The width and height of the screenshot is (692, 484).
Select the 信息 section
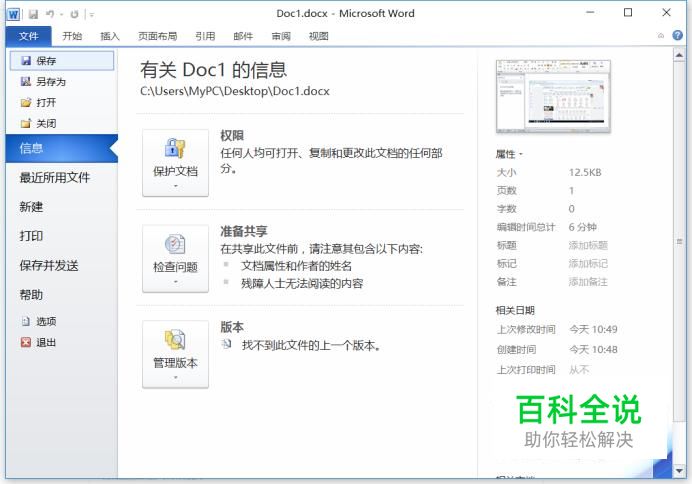pos(62,148)
